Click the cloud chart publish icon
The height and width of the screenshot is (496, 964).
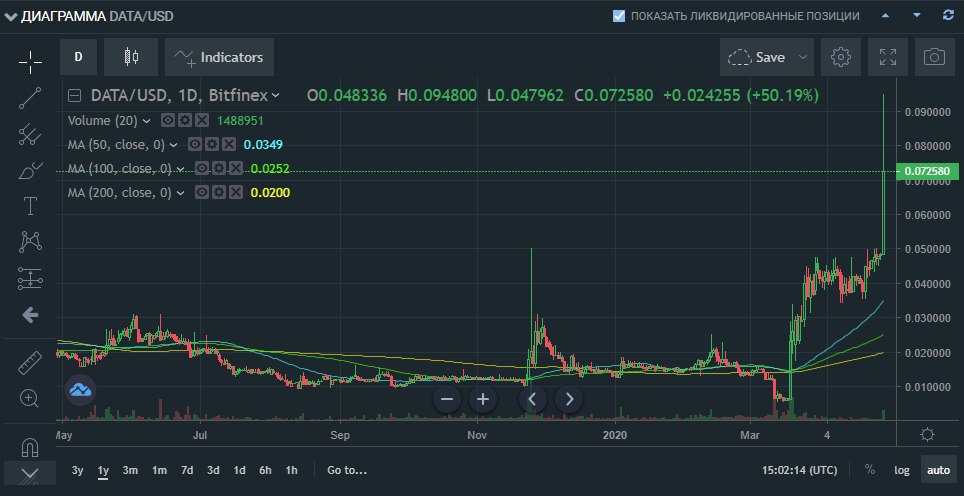coord(80,390)
